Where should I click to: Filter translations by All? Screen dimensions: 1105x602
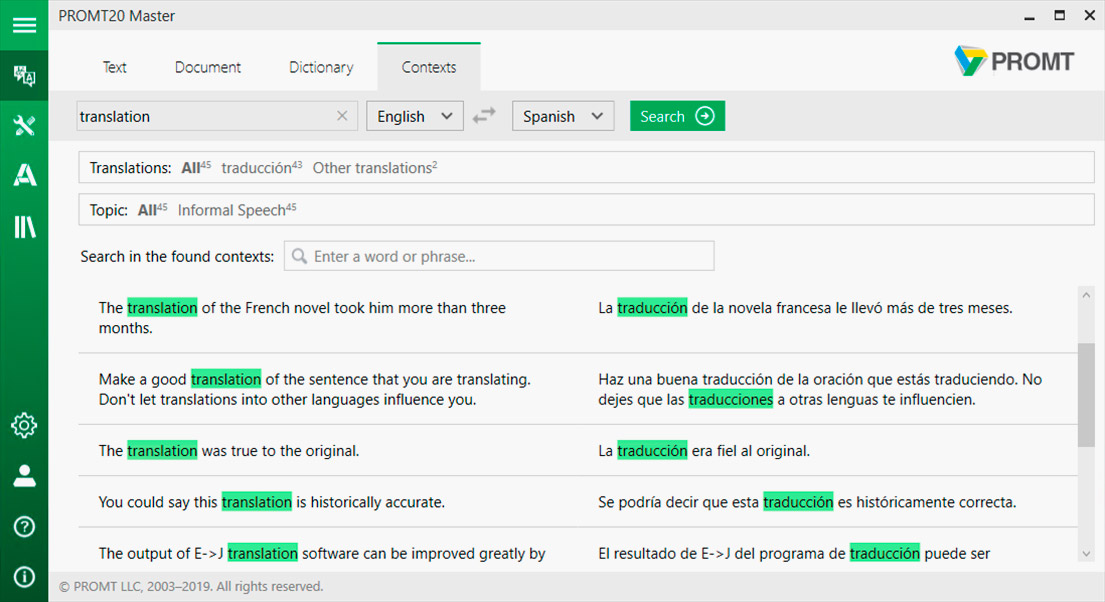pos(196,168)
